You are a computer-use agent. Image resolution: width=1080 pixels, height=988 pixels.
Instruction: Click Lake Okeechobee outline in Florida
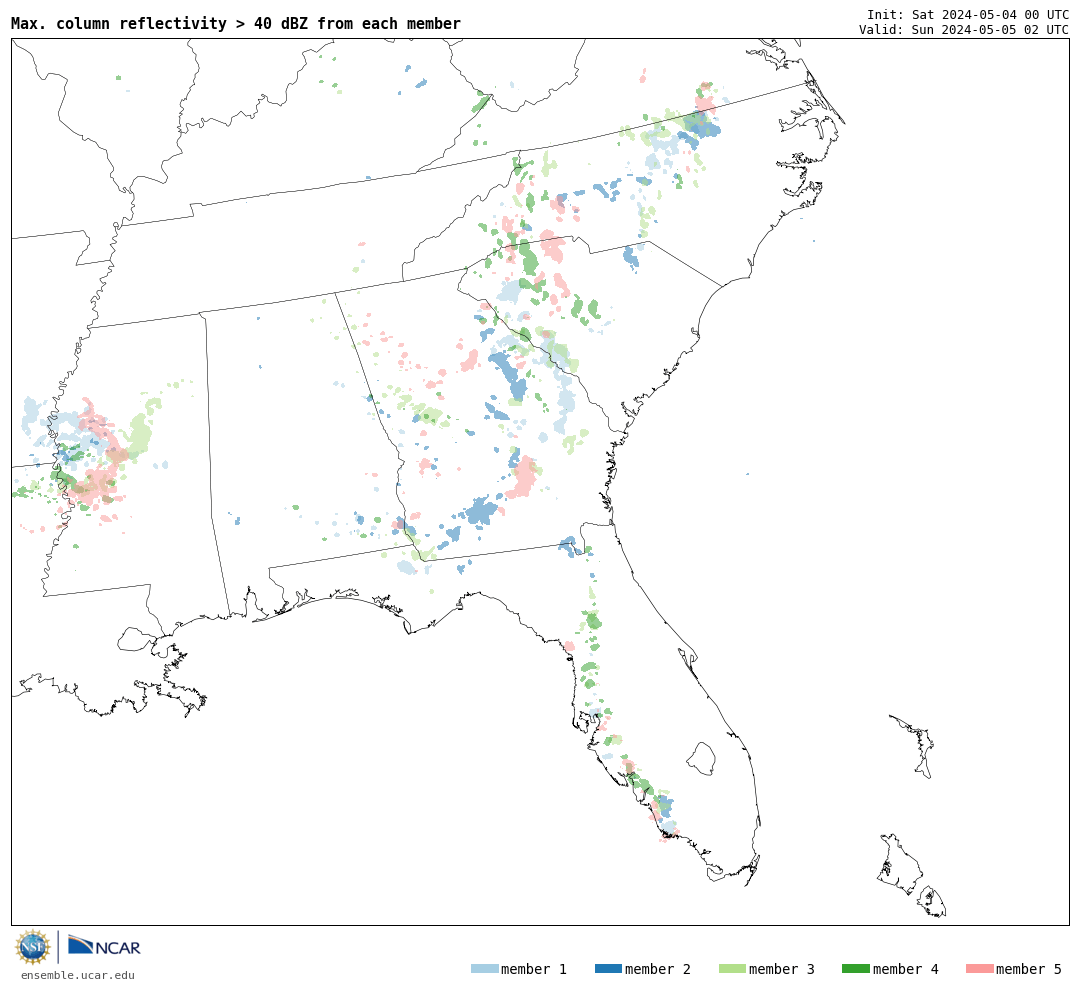pos(701,759)
